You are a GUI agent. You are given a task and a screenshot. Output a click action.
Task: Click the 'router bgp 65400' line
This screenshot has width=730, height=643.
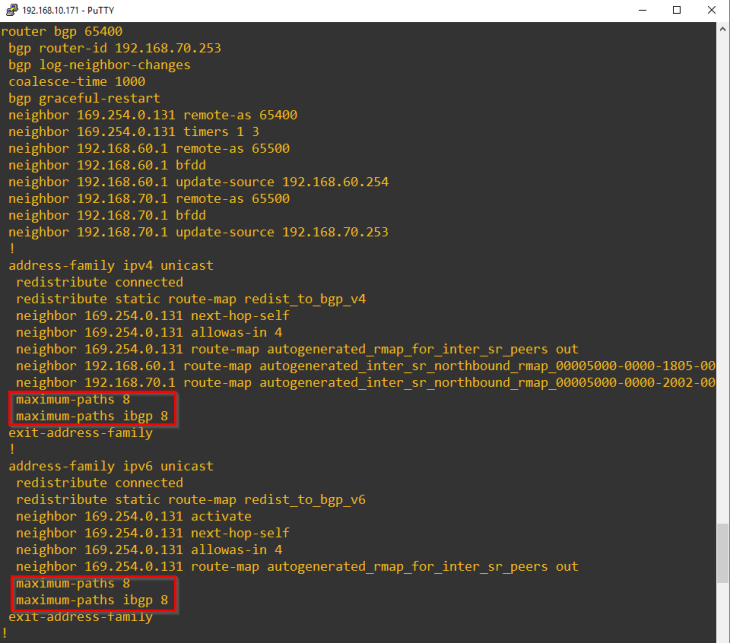pyautogui.click(x=62, y=31)
